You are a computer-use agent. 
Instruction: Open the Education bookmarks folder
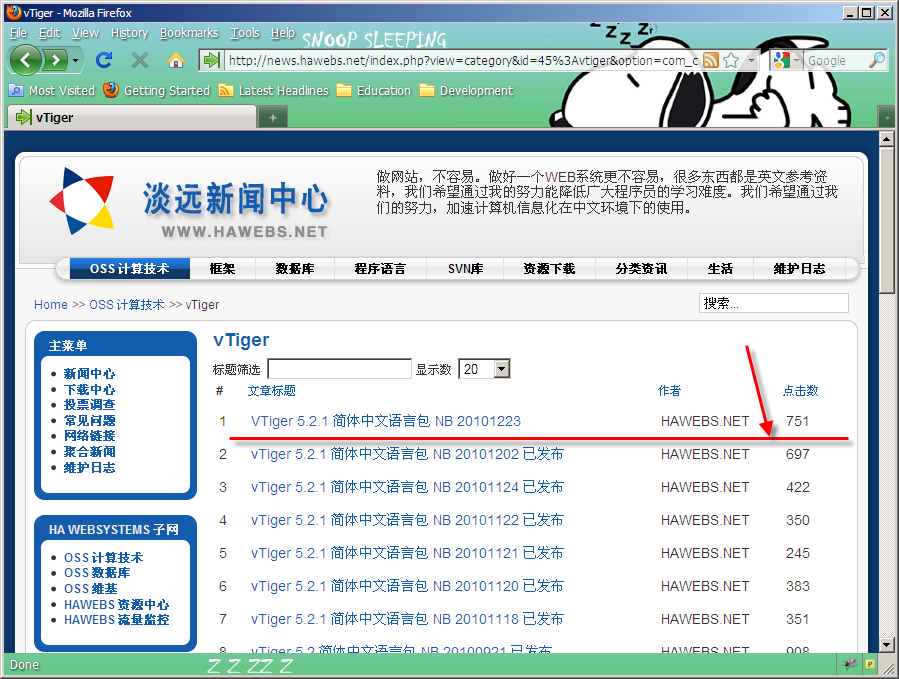(x=374, y=91)
